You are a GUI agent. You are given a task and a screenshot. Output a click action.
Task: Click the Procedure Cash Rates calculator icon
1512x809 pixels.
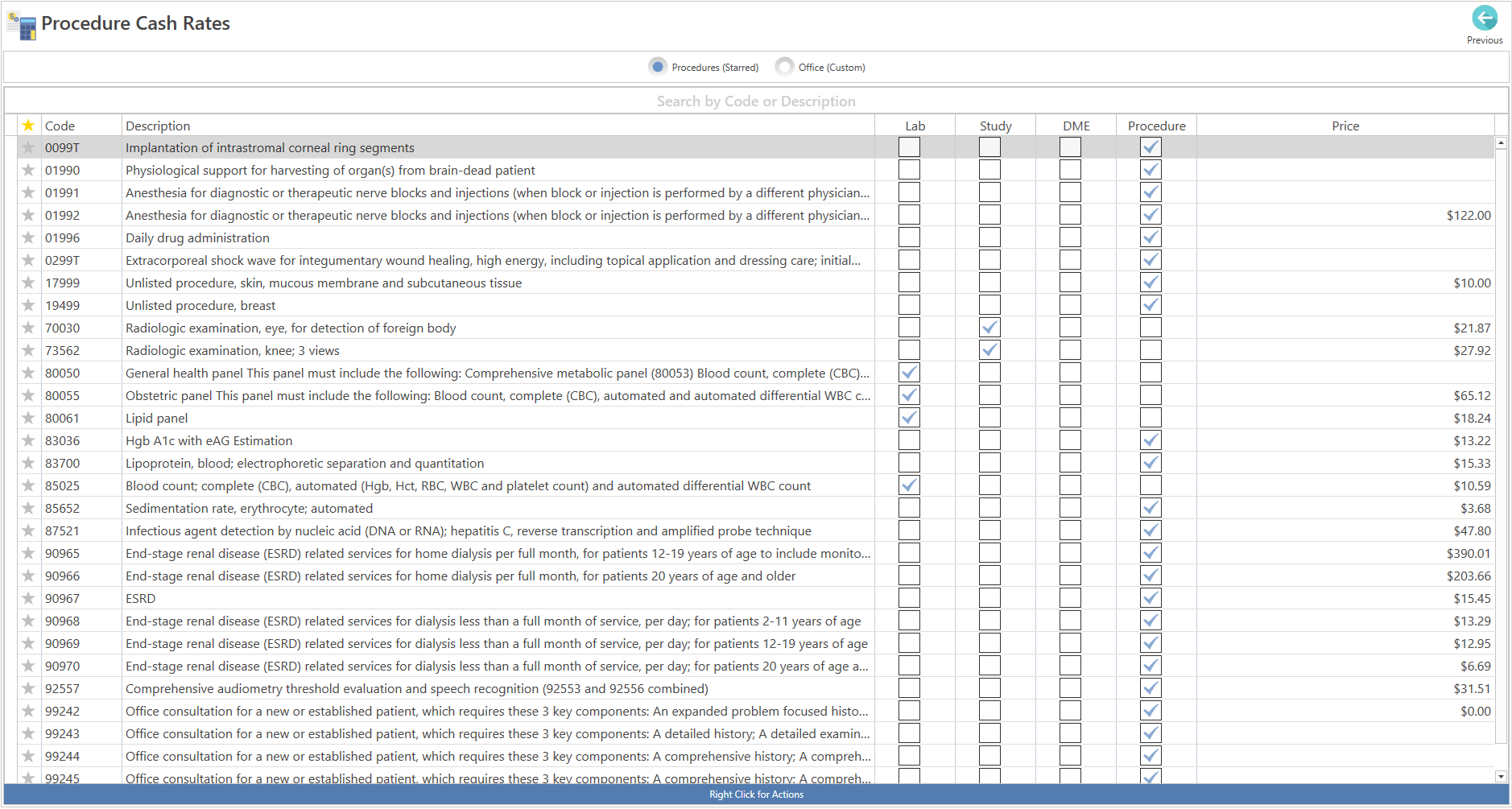[22, 26]
